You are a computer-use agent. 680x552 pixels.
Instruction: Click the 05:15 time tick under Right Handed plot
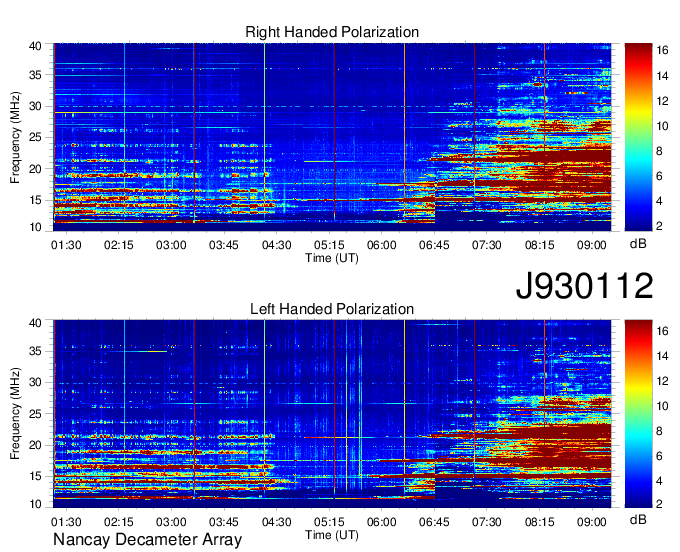pos(329,245)
